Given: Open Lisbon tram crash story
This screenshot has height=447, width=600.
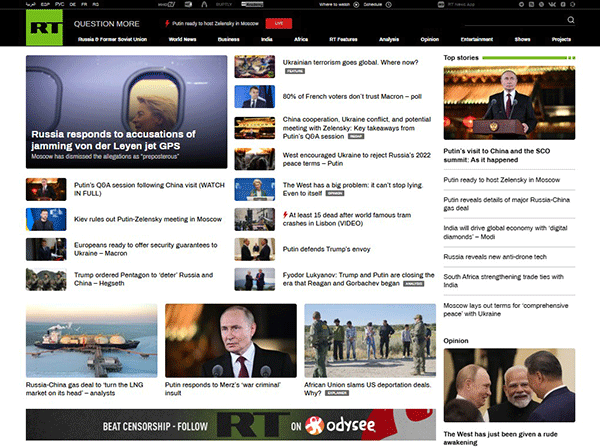Looking at the screenshot, I should click(x=347, y=219).
